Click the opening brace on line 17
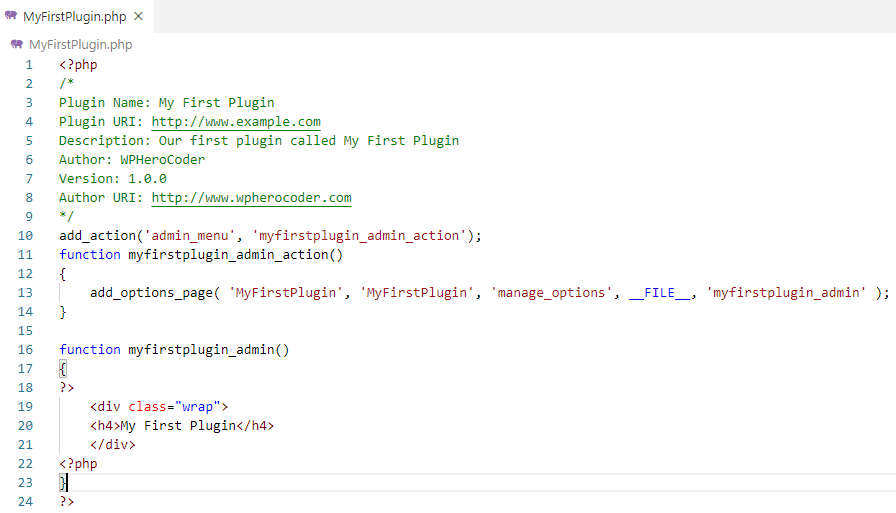 (63, 369)
